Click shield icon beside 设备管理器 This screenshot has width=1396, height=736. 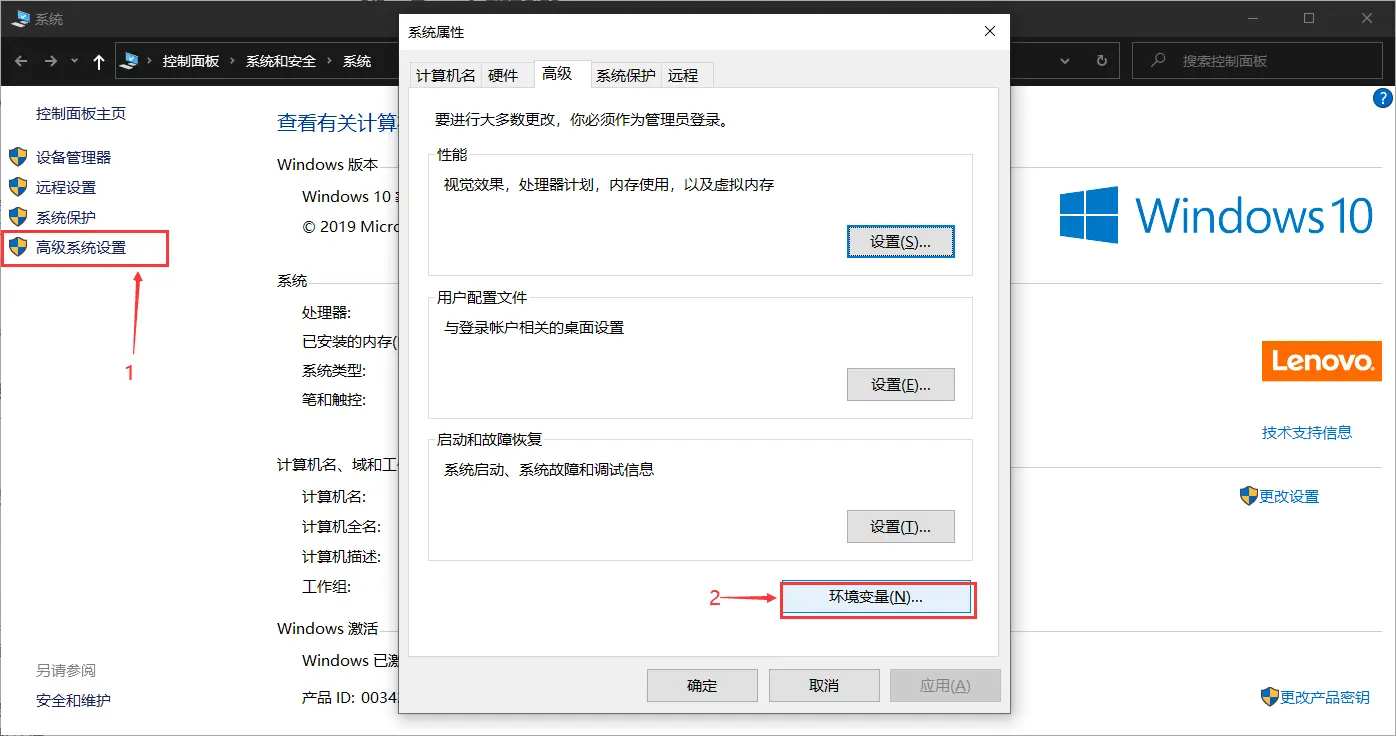(x=18, y=157)
